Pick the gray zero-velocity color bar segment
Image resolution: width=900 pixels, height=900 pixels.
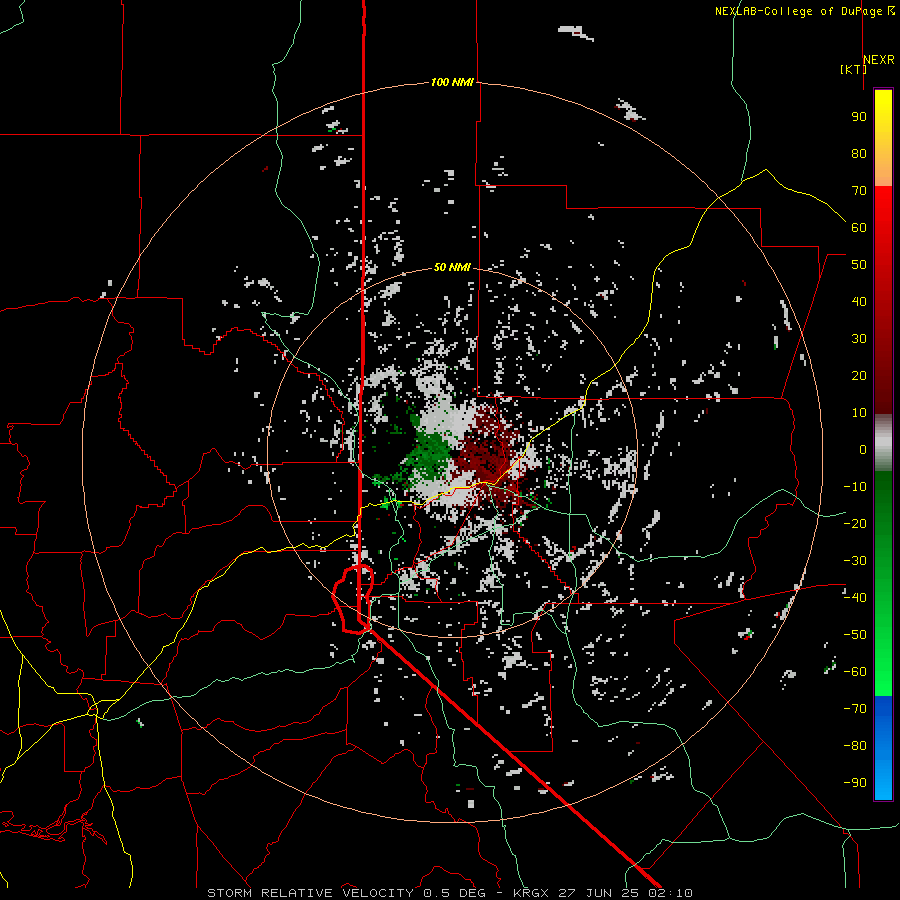coord(883,443)
